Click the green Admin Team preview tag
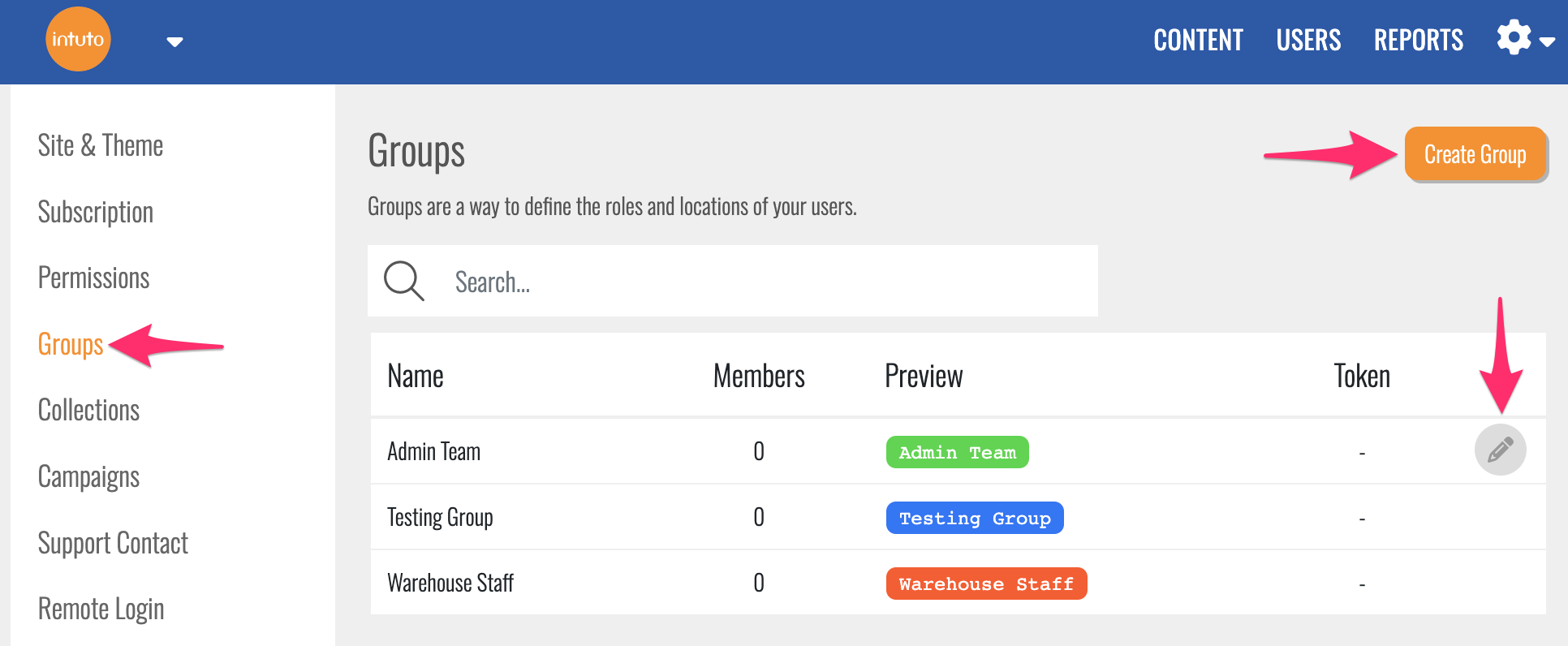The width and height of the screenshot is (1568, 646). click(957, 452)
